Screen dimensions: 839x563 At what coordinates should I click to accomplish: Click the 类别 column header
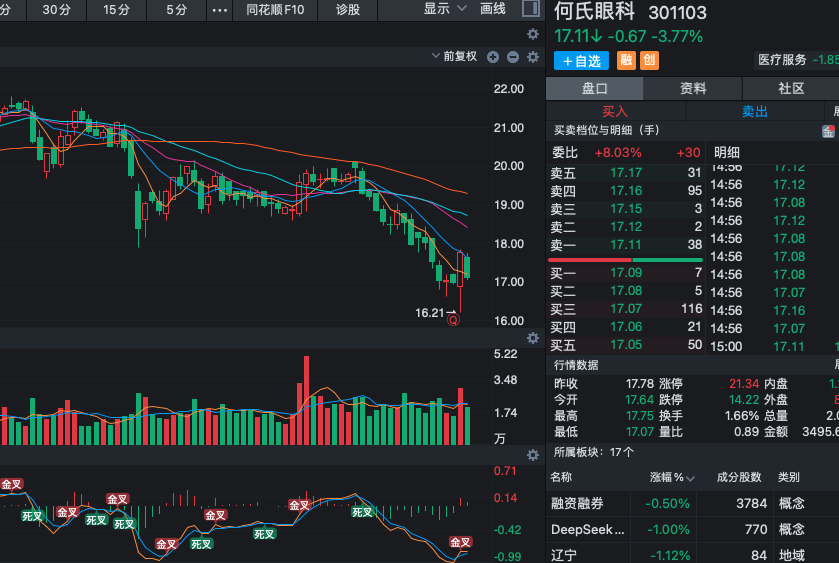click(x=788, y=477)
